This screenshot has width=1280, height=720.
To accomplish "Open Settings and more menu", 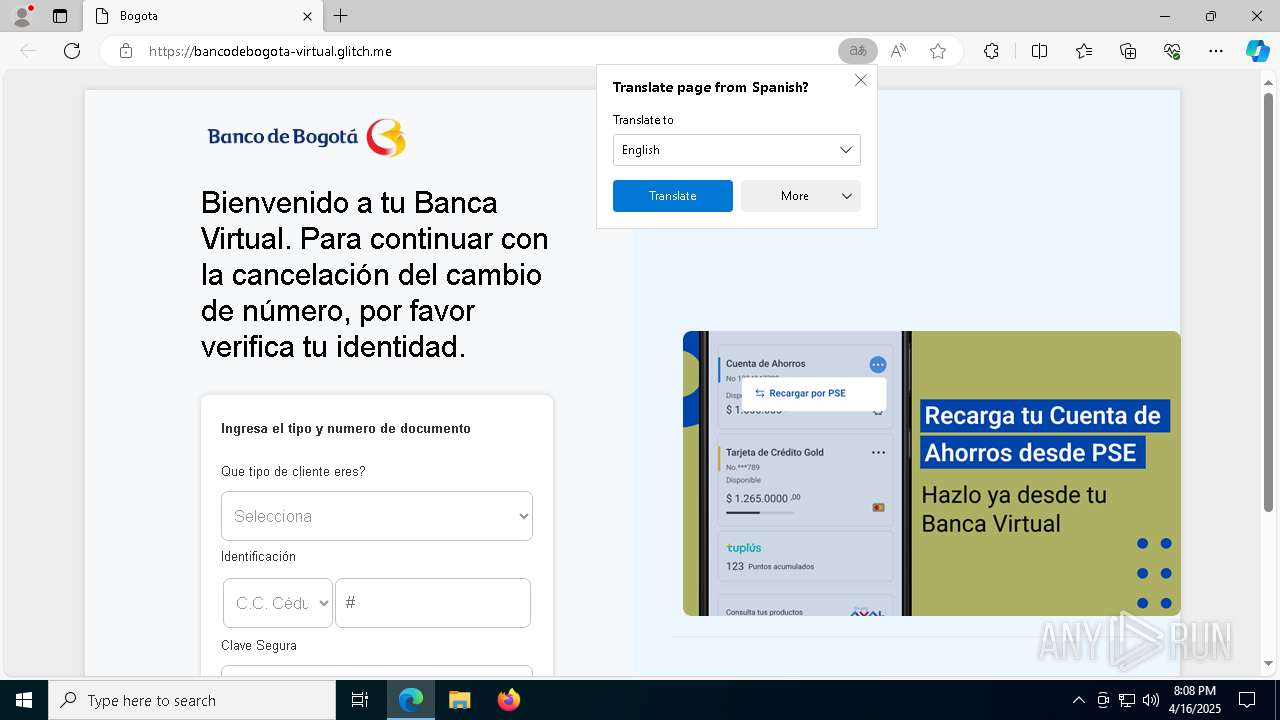I will [1216, 51].
